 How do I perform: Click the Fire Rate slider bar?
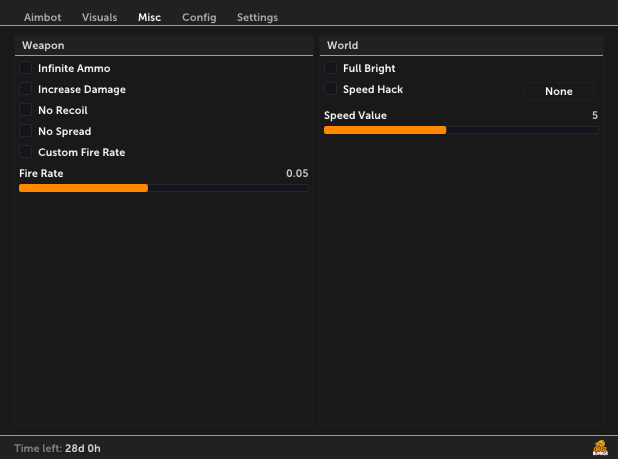coord(164,188)
